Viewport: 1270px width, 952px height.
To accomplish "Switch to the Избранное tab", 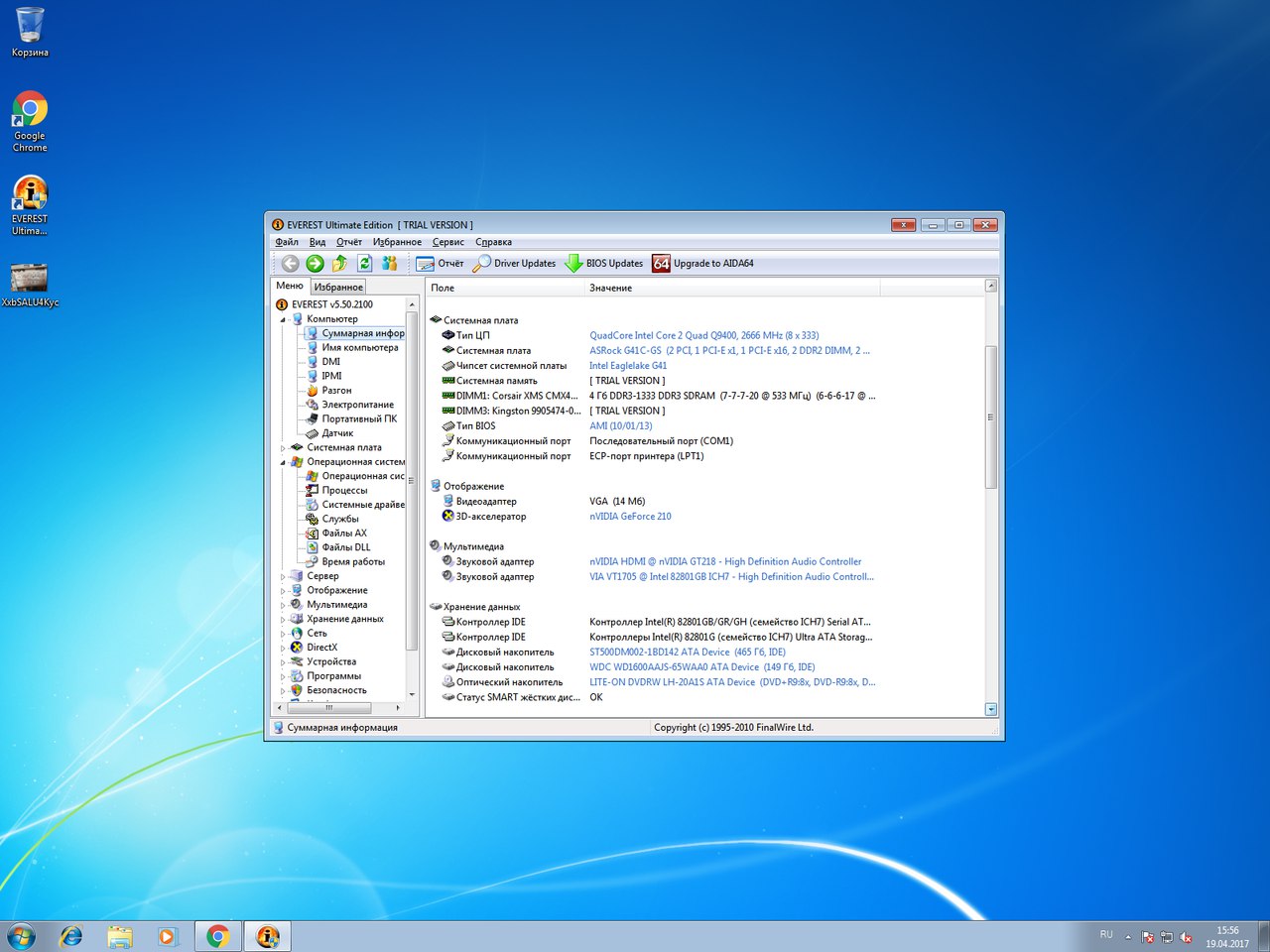I will (338, 287).
